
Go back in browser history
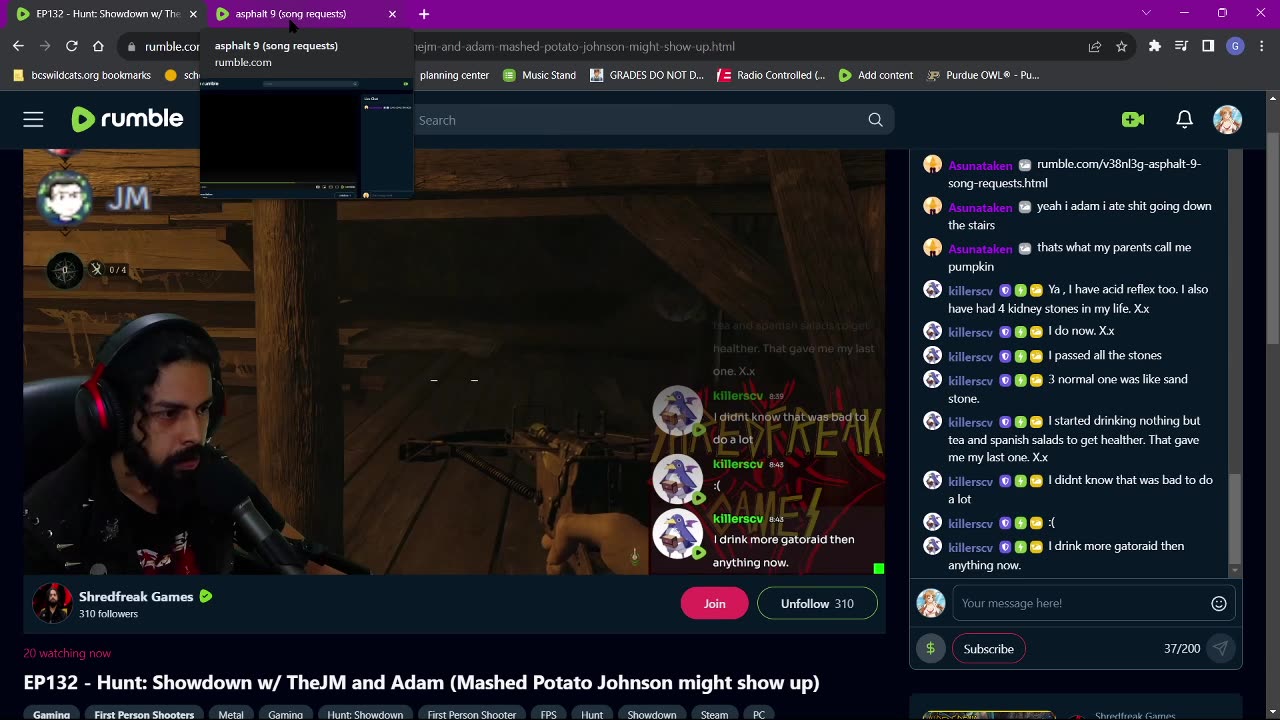18,46
